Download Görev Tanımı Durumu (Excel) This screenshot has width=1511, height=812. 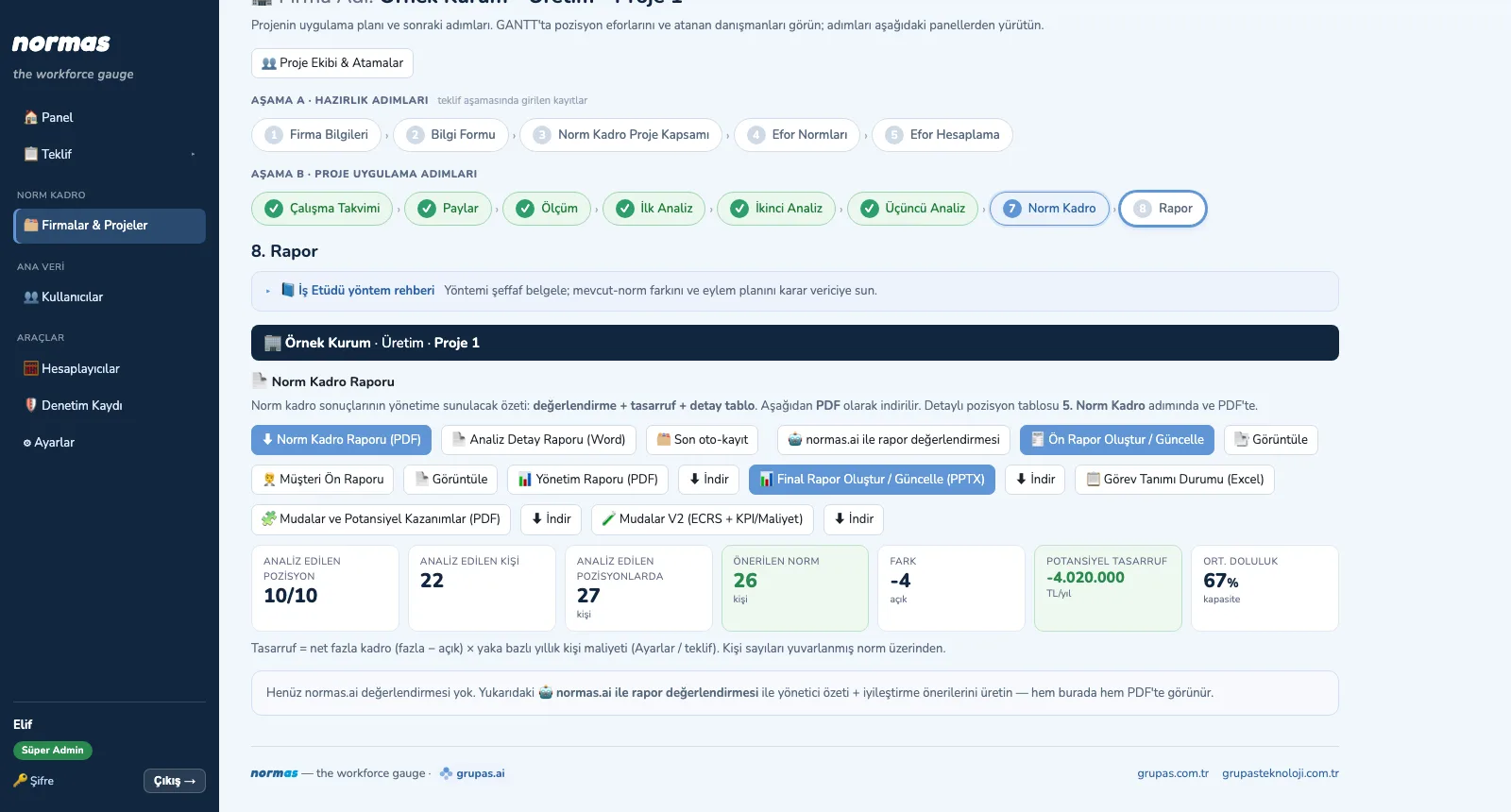pyautogui.click(x=1175, y=480)
